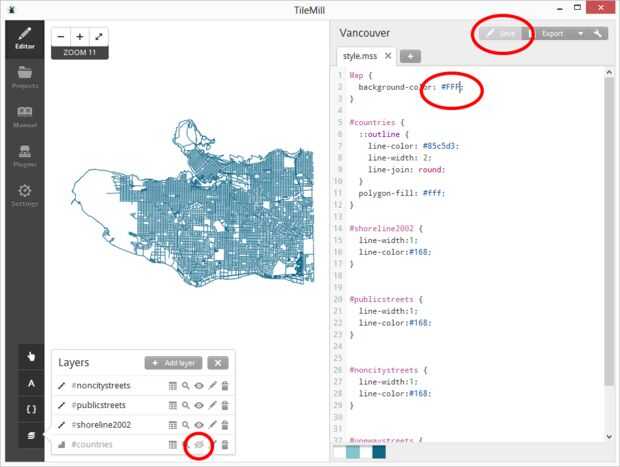Screen dimensions: 620x467
Task: Delete the publicstreets layer
Action: (225, 405)
